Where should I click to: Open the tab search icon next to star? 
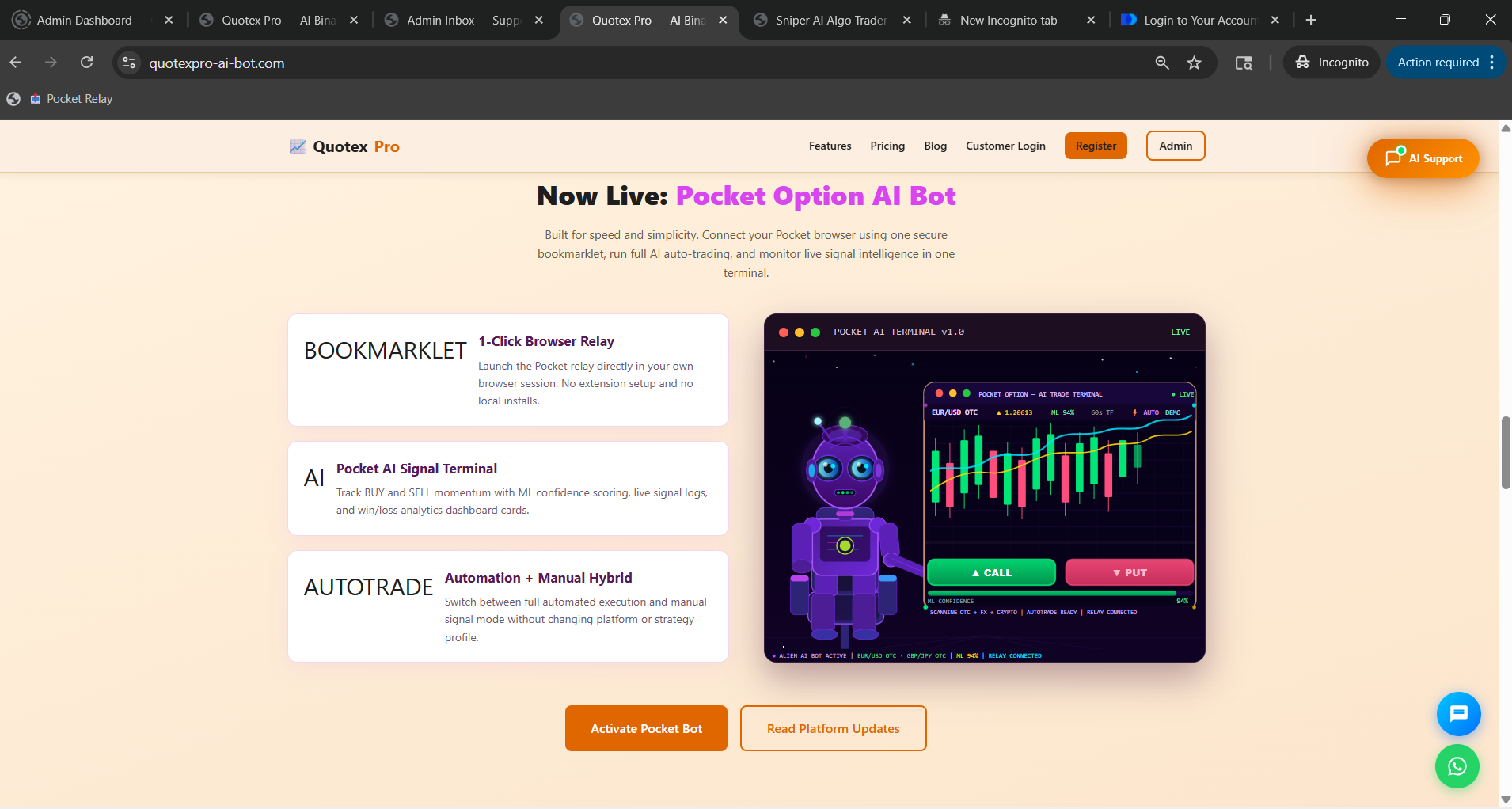(x=1244, y=63)
